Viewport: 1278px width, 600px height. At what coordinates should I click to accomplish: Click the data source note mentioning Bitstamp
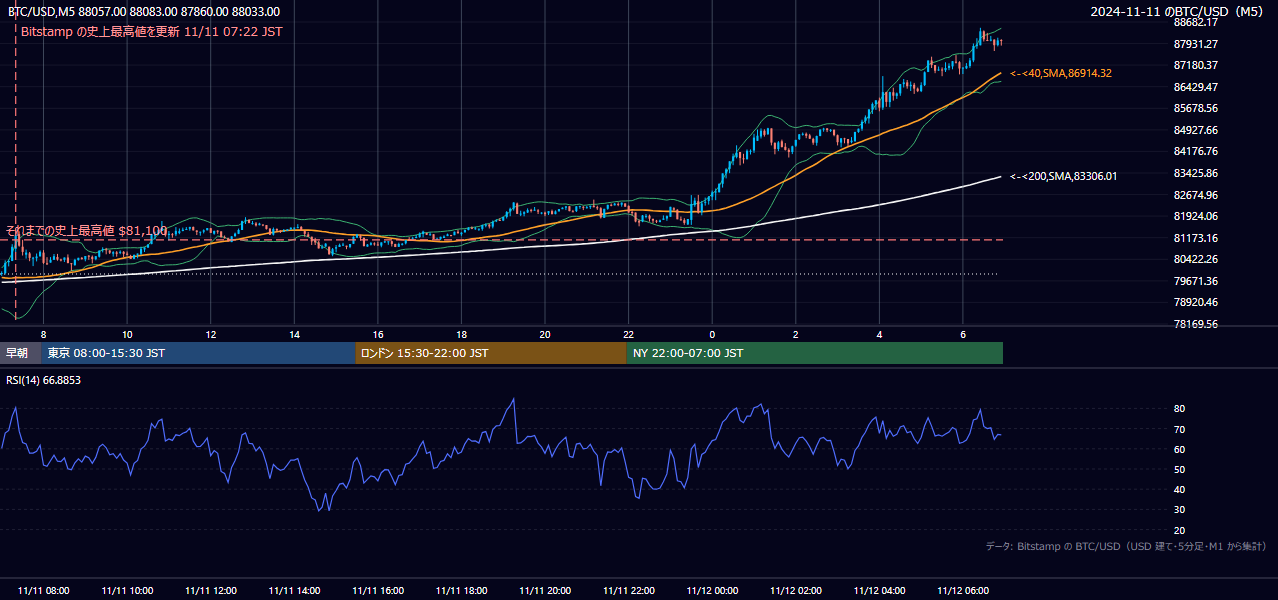1126,546
